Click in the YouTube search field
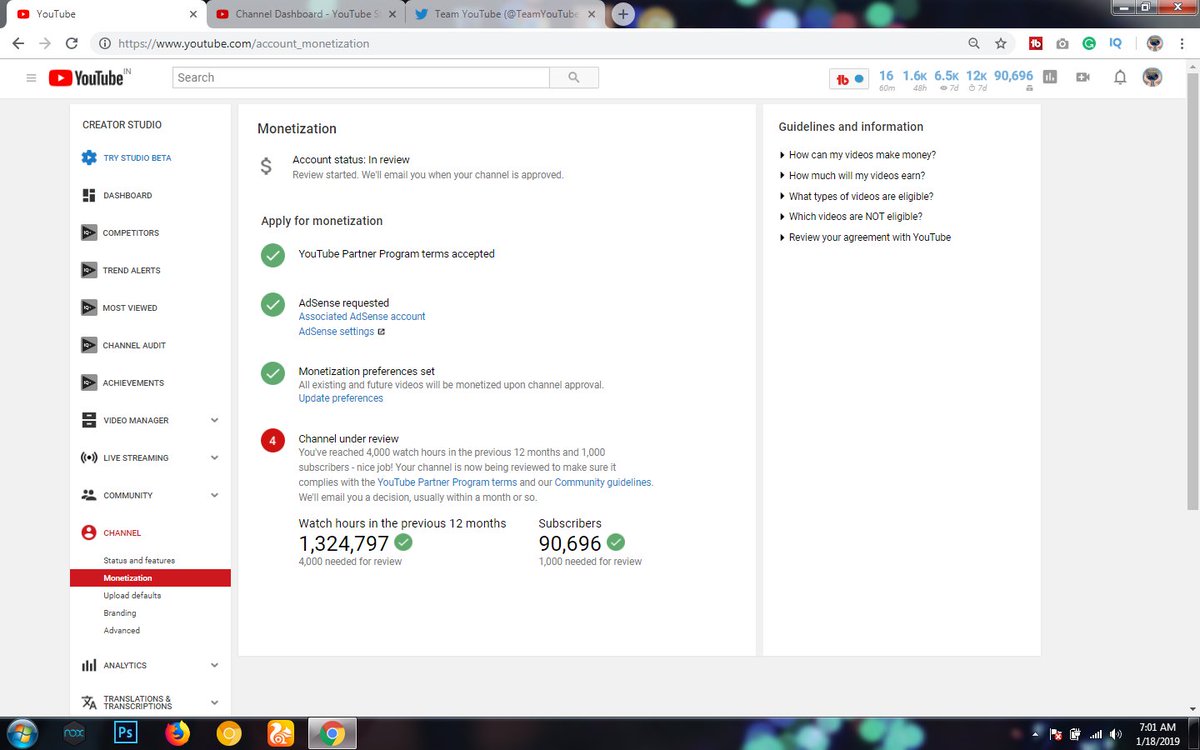This screenshot has width=1200, height=750. coord(361,77)
